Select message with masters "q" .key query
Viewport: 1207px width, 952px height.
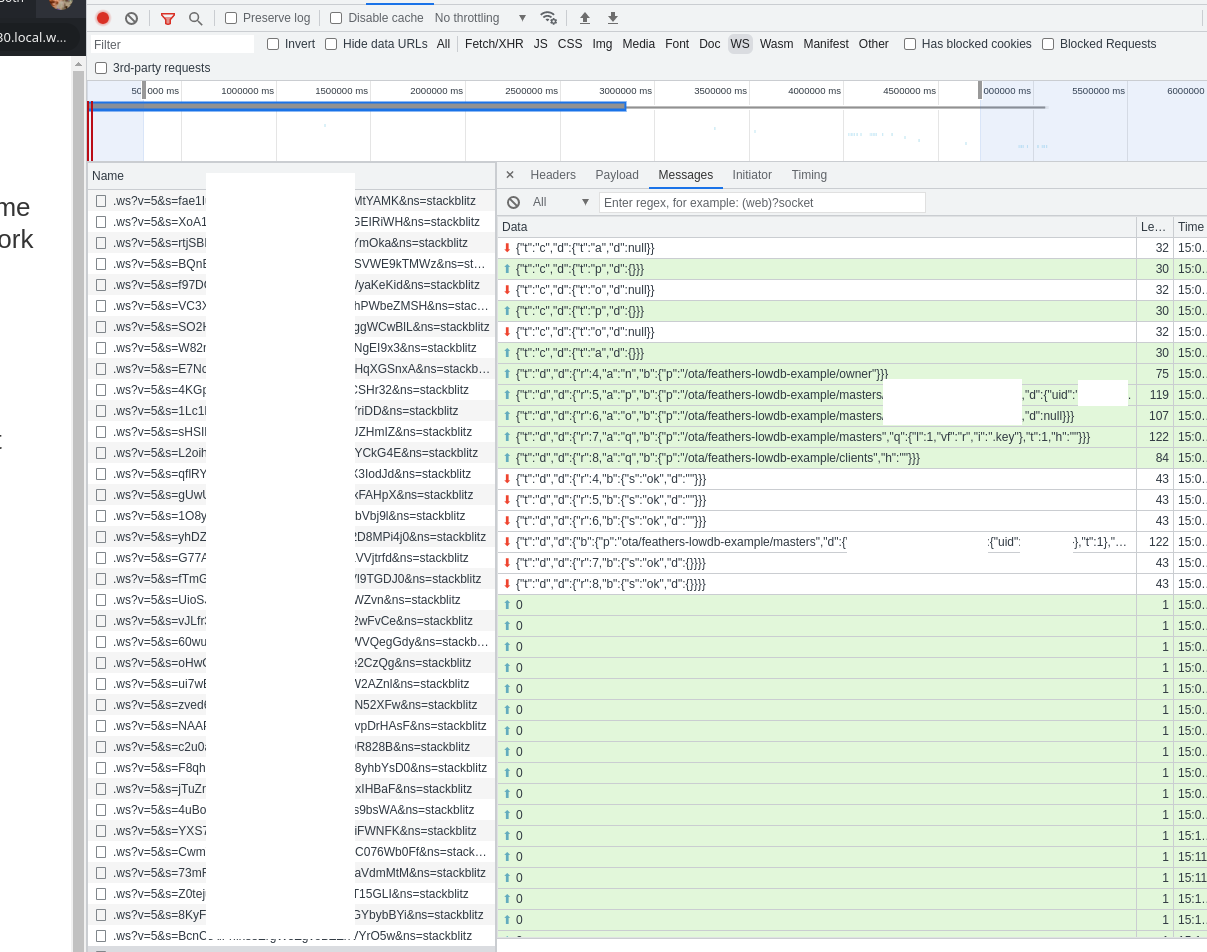816,437
